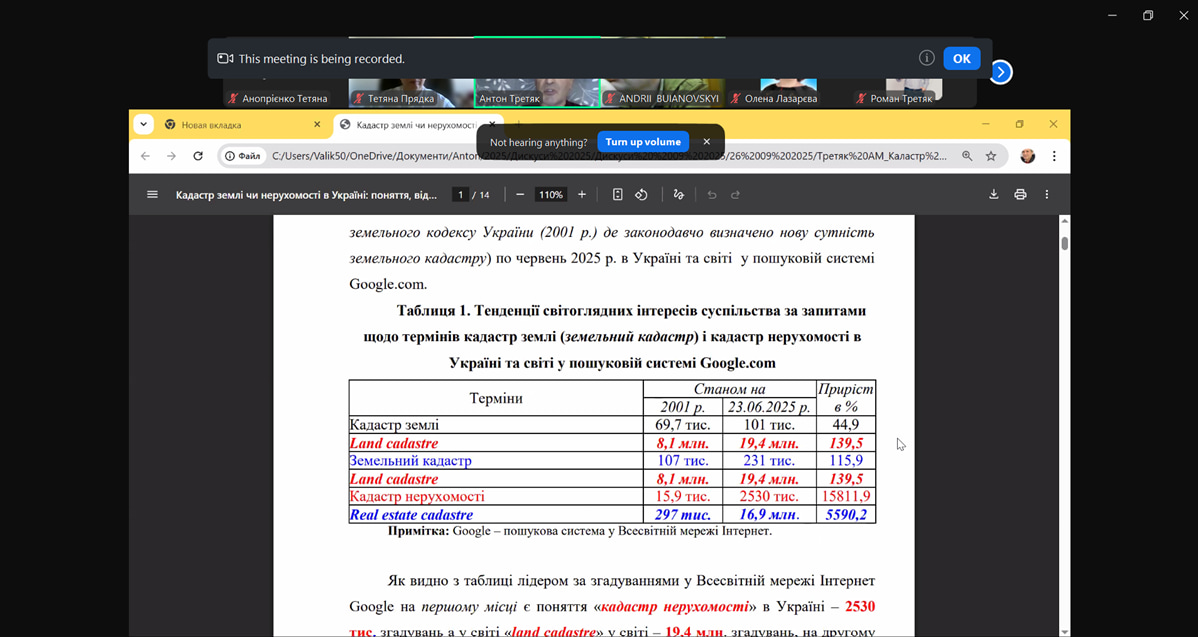This screenshot has height=637, width=1198.
Task: Select the PDF draw annotation tool
Action: coord(678,195)
